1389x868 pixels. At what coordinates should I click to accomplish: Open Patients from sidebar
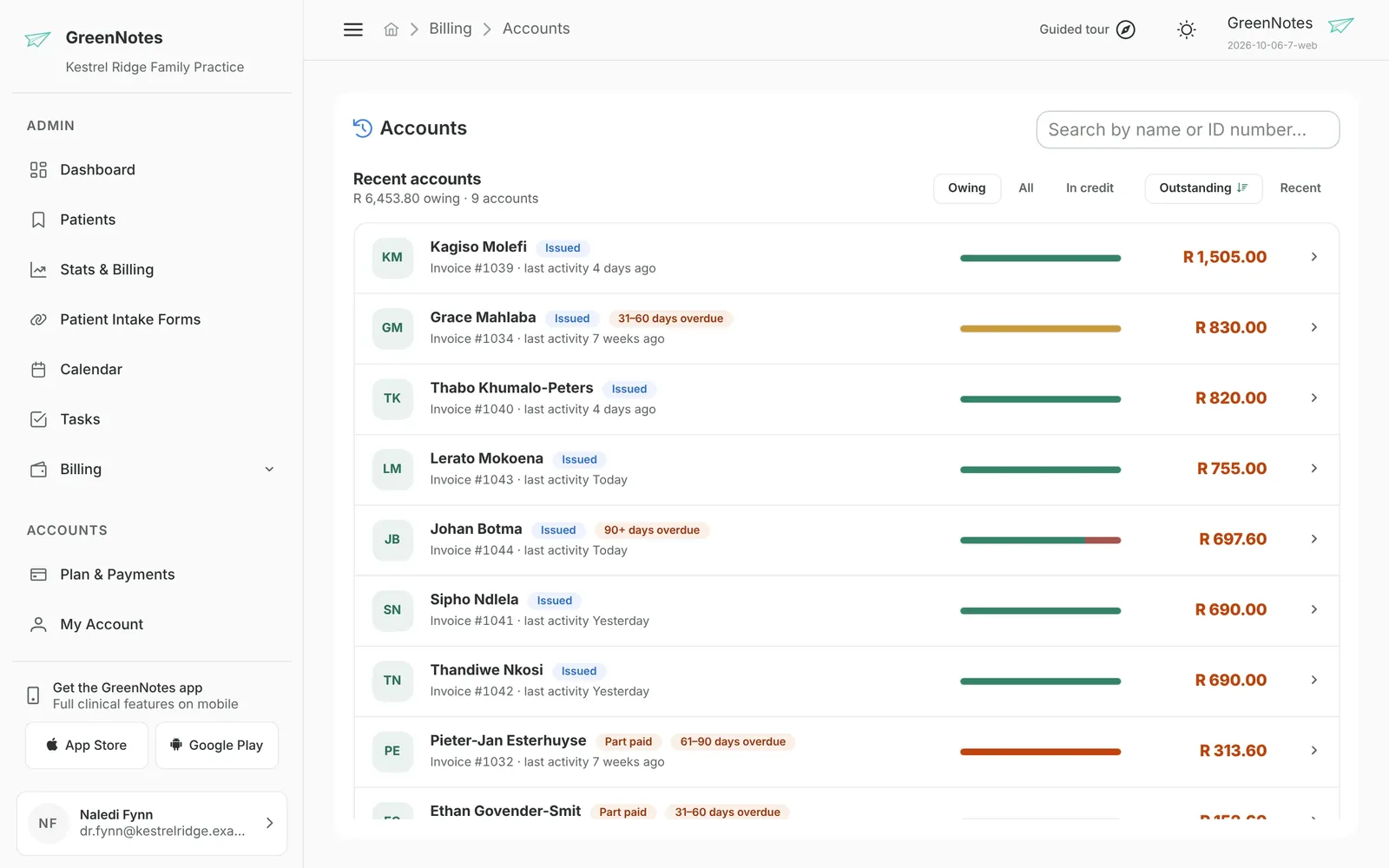[152, 220]
